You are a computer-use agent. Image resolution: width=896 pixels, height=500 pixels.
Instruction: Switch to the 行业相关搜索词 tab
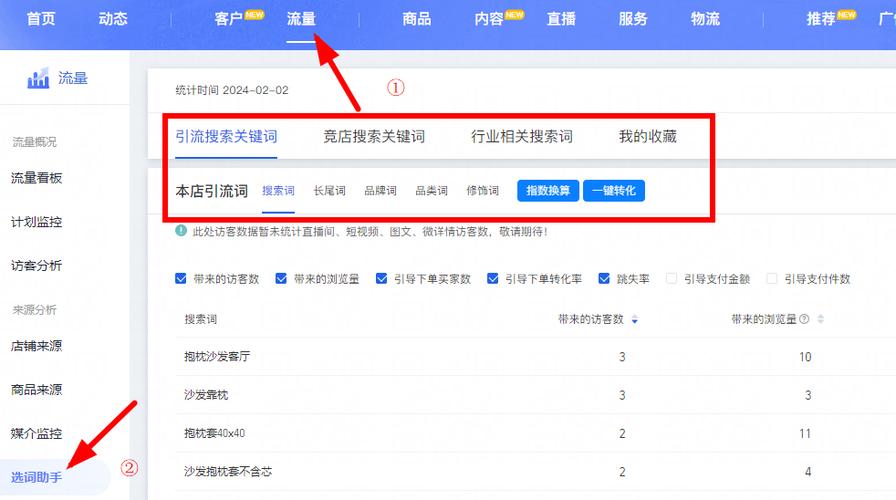522,137
